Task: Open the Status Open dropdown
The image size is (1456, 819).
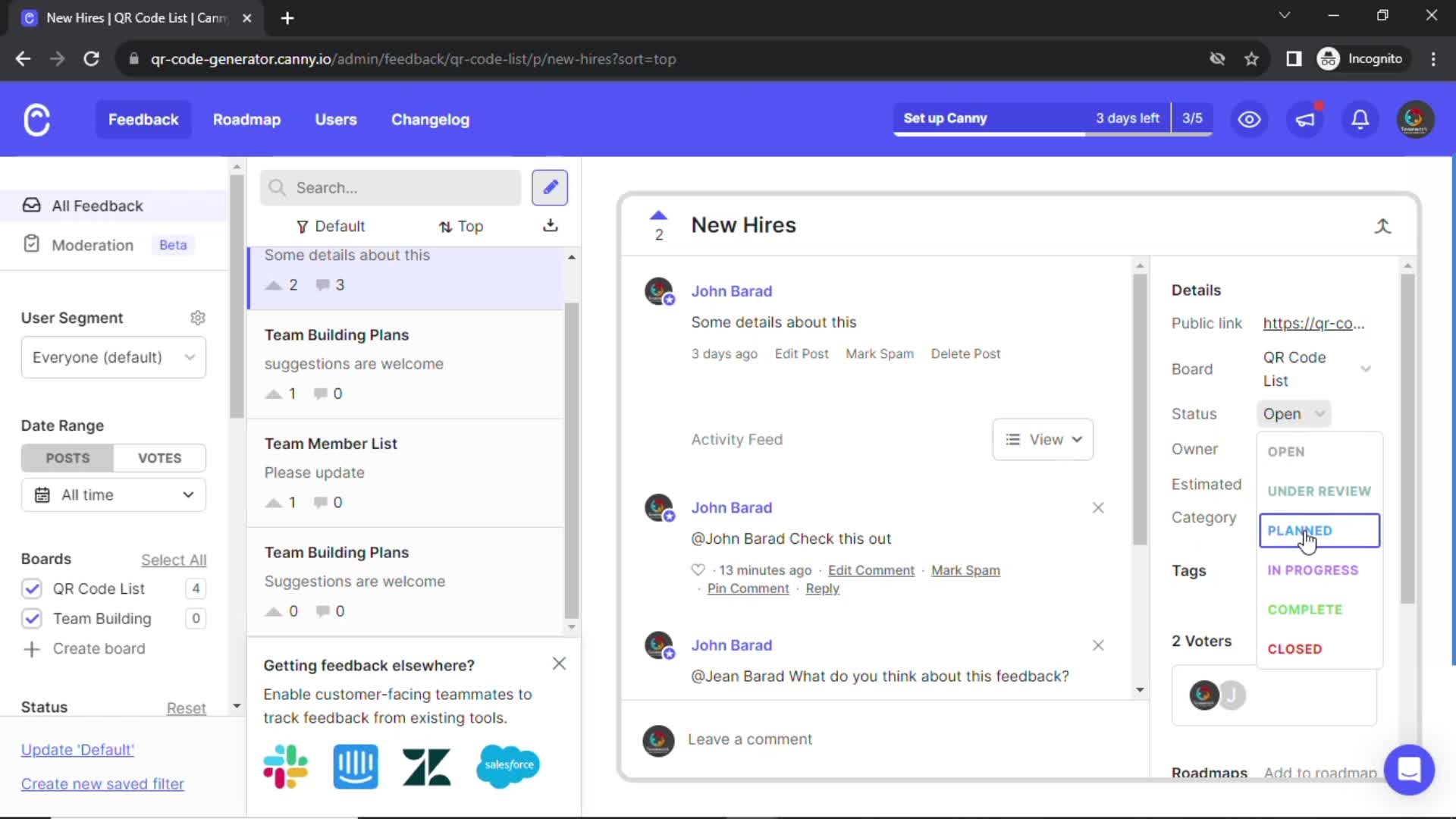Action: click(1294, 414)
